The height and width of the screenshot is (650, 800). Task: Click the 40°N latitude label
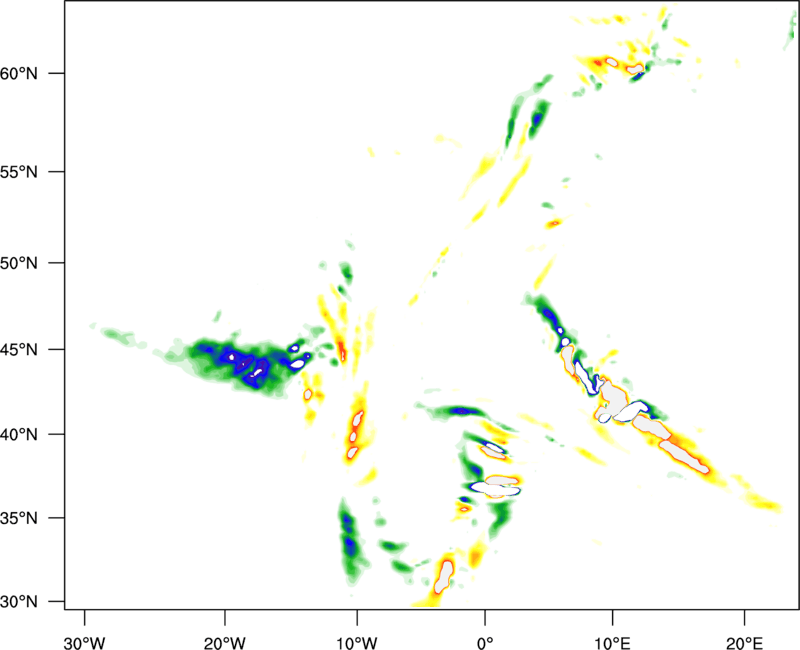pos(19,435)
